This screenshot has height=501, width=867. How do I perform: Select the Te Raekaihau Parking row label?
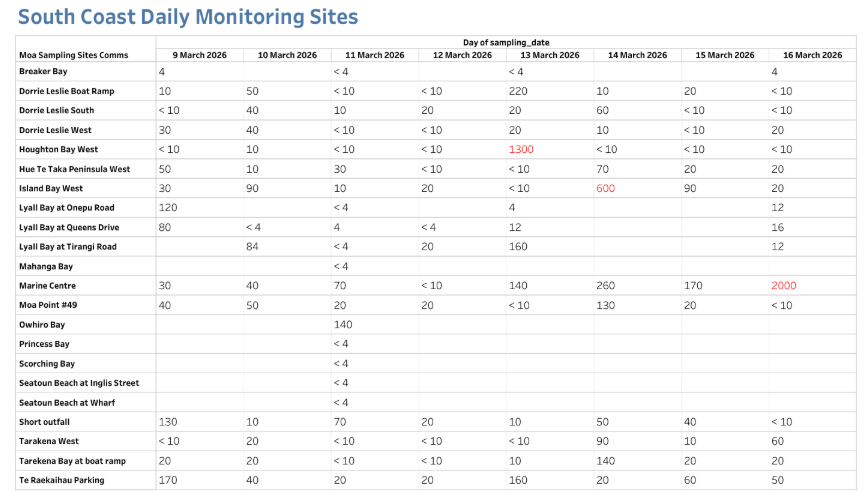(61, 480)
